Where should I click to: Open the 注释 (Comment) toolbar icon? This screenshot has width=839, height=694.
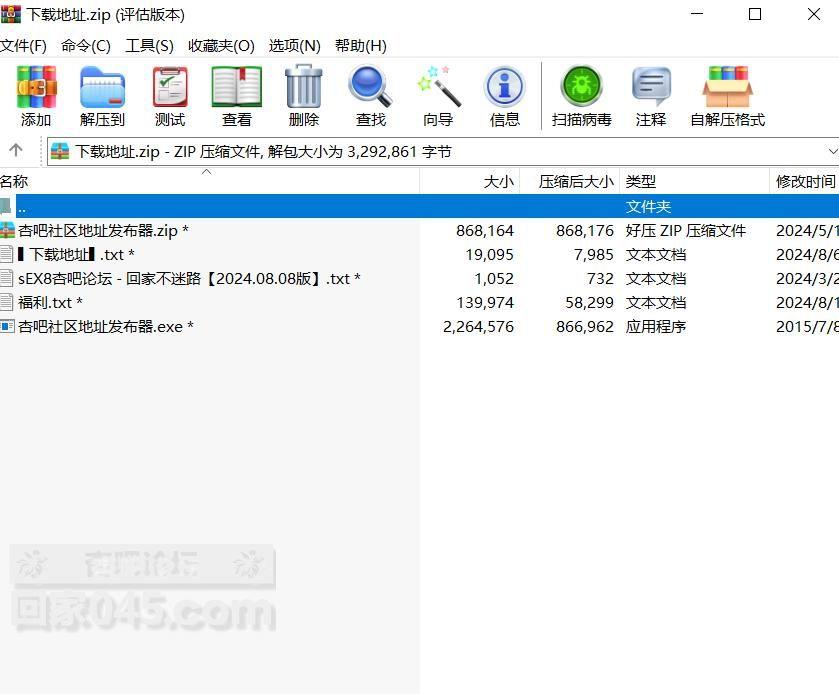pyautogui.click(x=650, y=97)
